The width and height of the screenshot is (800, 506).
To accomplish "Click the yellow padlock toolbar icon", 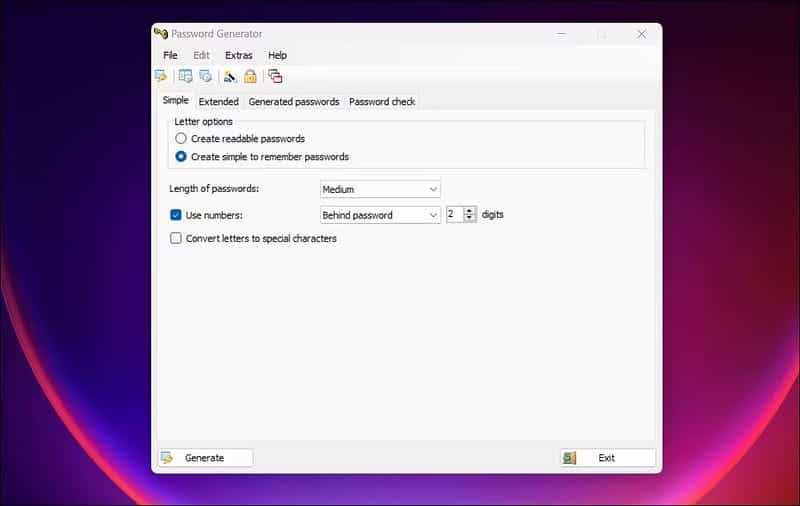I will pyautogui.click(x=250, y=77).
